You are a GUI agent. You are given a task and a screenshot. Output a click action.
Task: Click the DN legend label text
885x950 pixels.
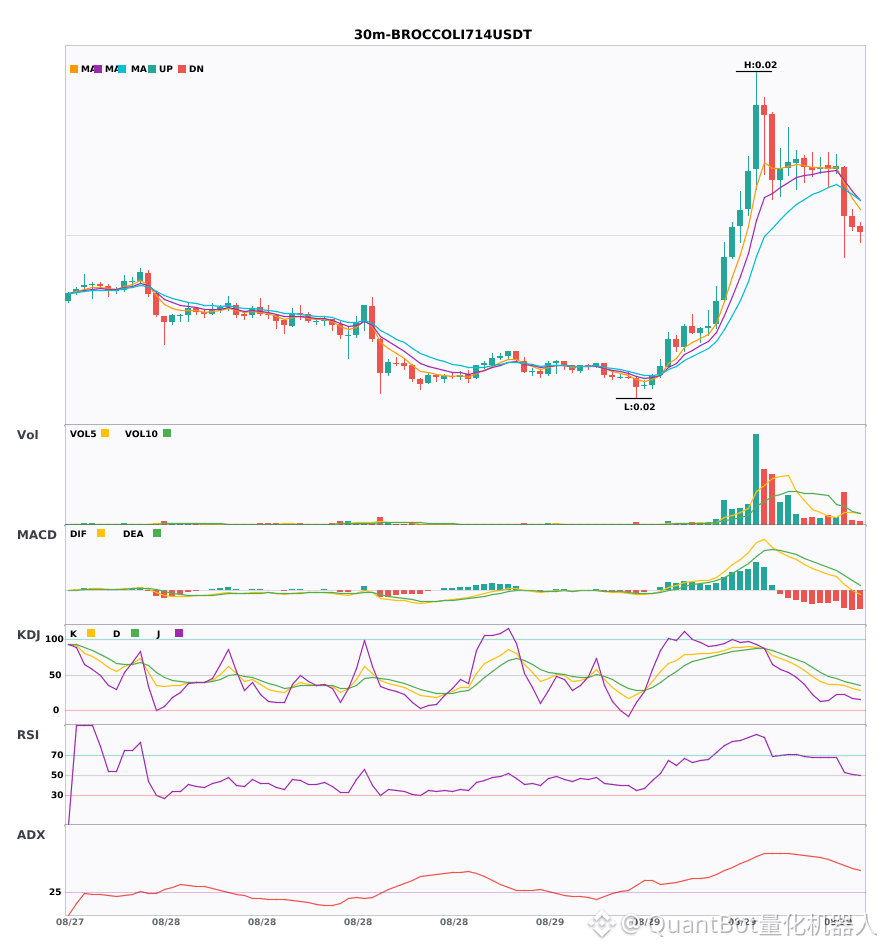tap(196, 69)
